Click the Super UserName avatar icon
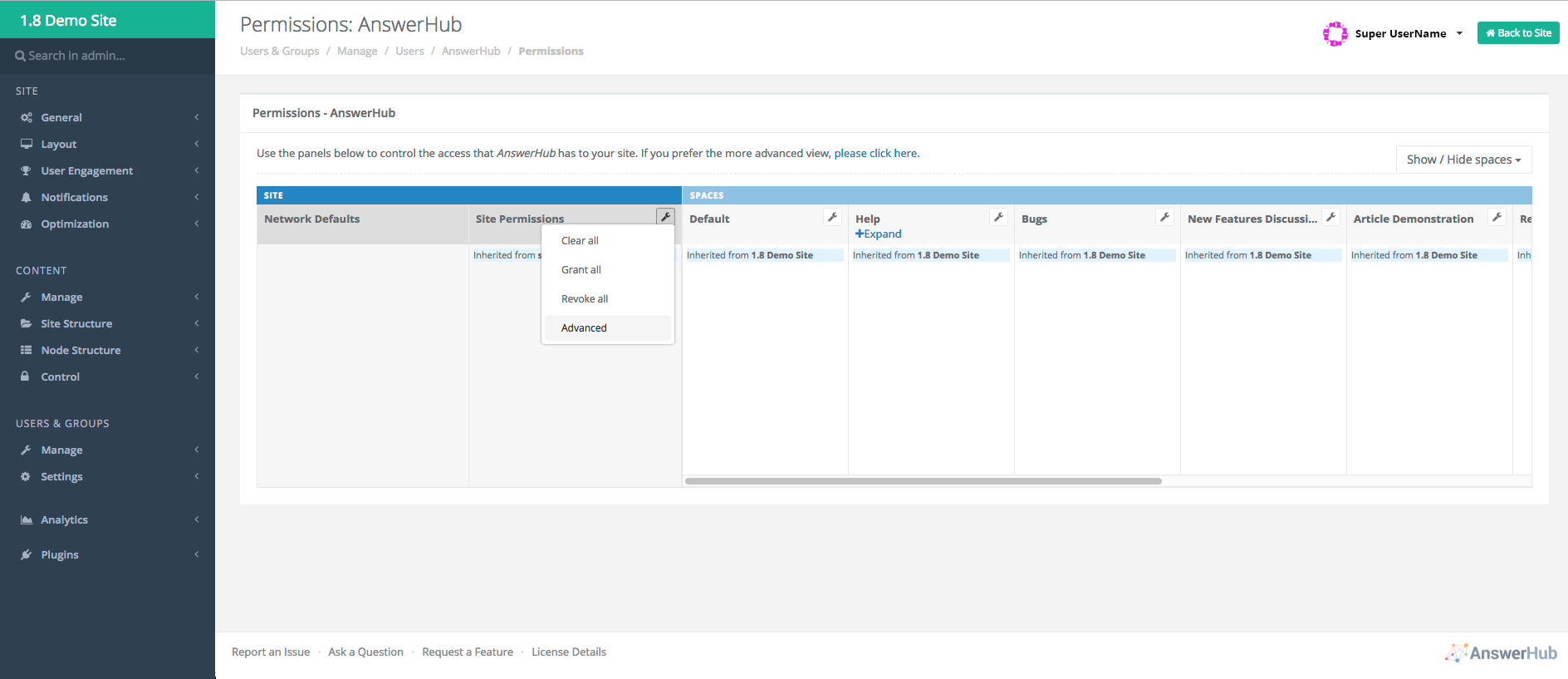1568x679 pixels. click(x=1335, y=33)
